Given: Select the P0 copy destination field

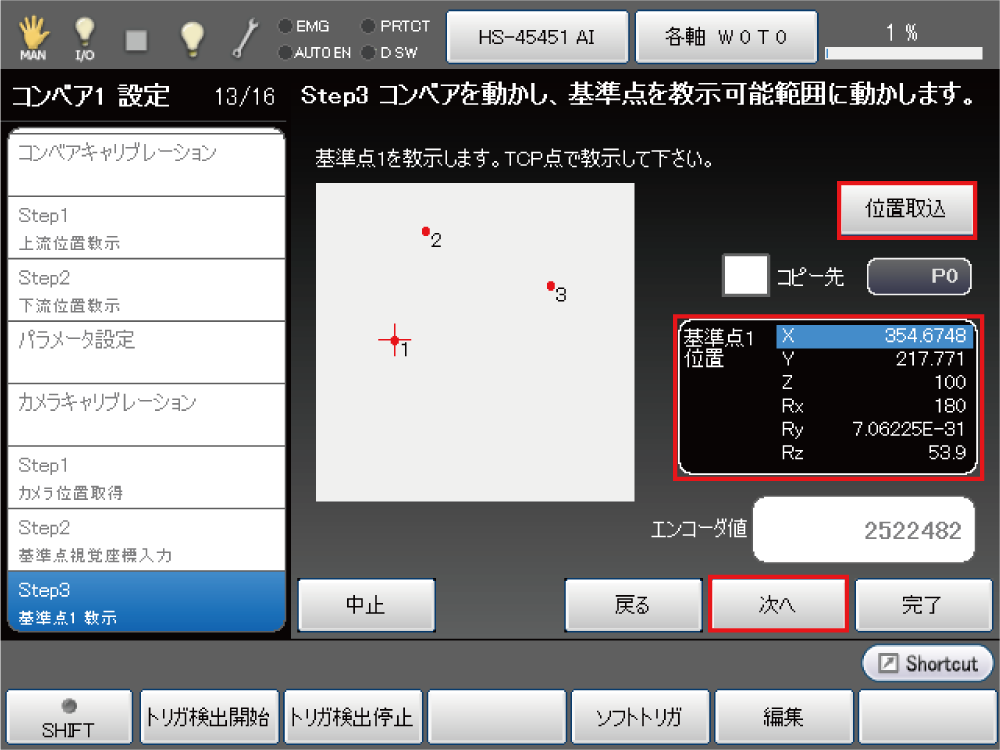Looking at the screenshot, I should click(x=918, y=277).
